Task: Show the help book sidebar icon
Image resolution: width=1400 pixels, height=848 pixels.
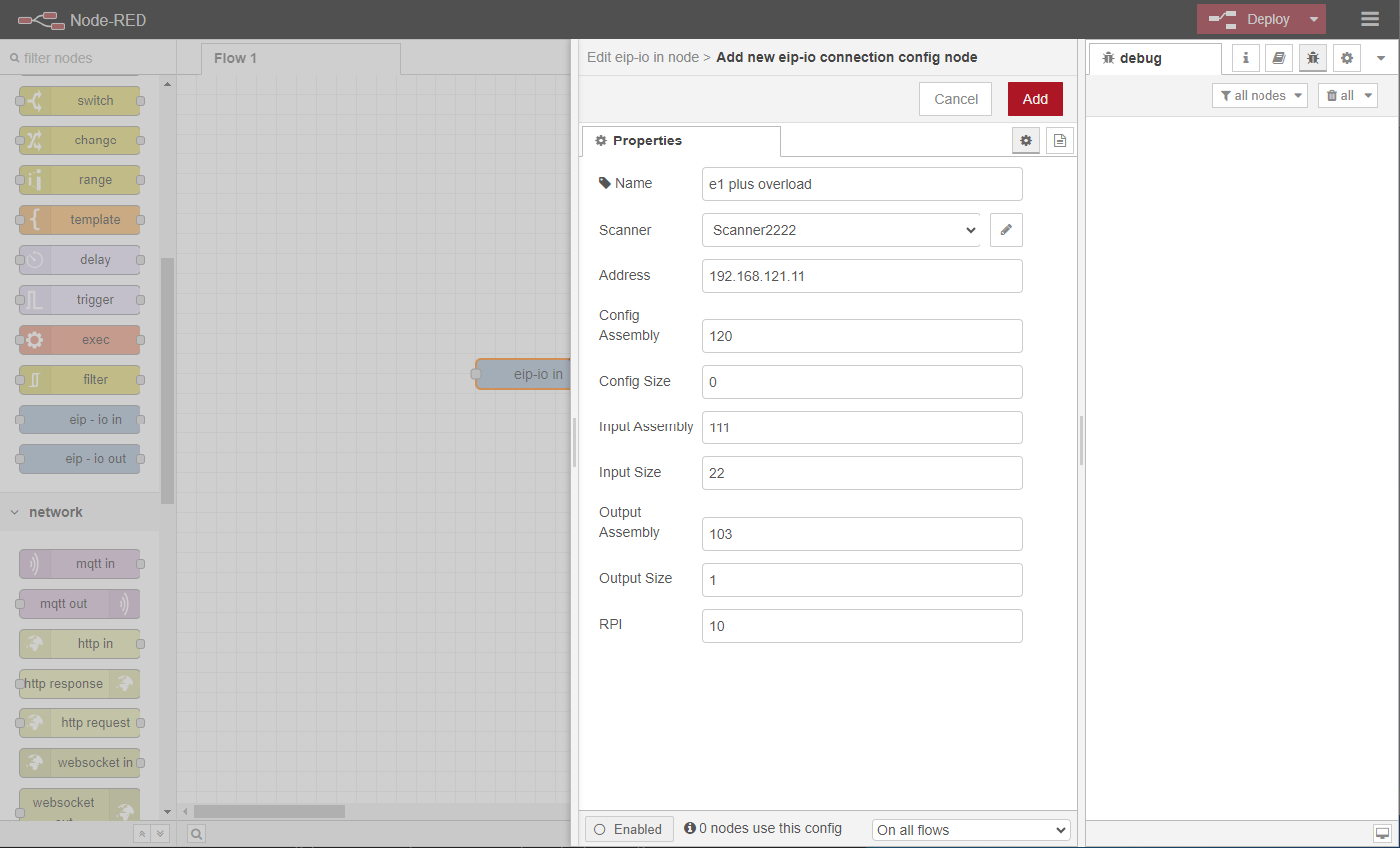Action: pyautogui.click(x=1279, y=58)
